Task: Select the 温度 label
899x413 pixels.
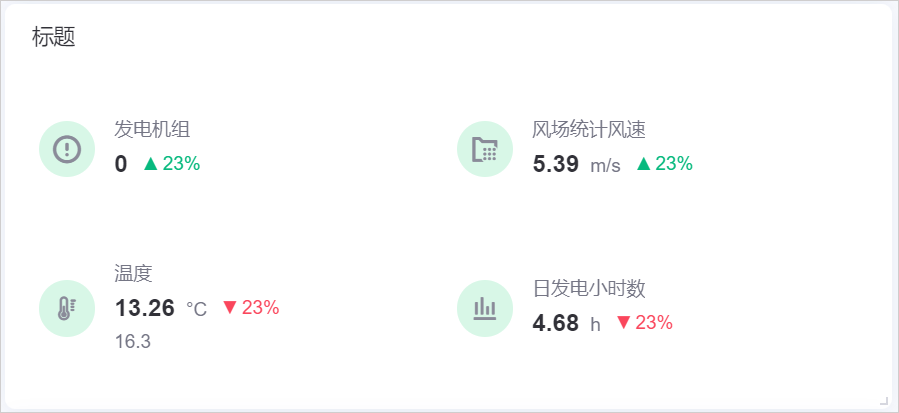Action: (x=133, y=274)
